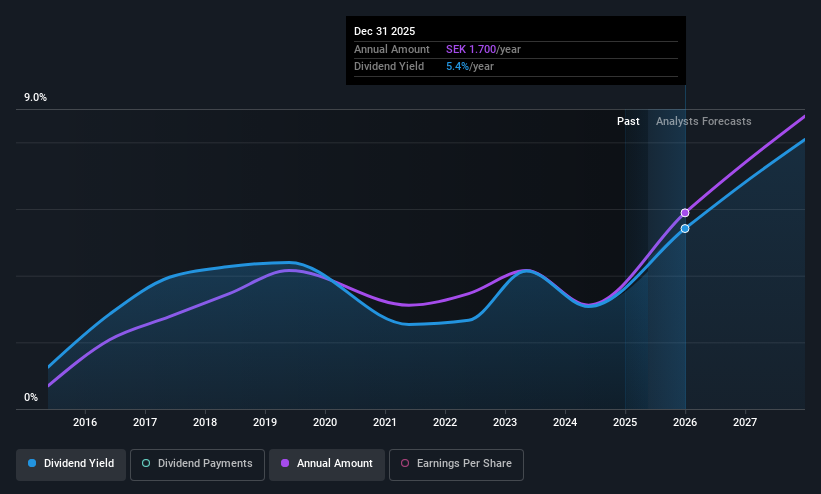Click the 2023 x-axis label
821x494 pixels.
505,422
